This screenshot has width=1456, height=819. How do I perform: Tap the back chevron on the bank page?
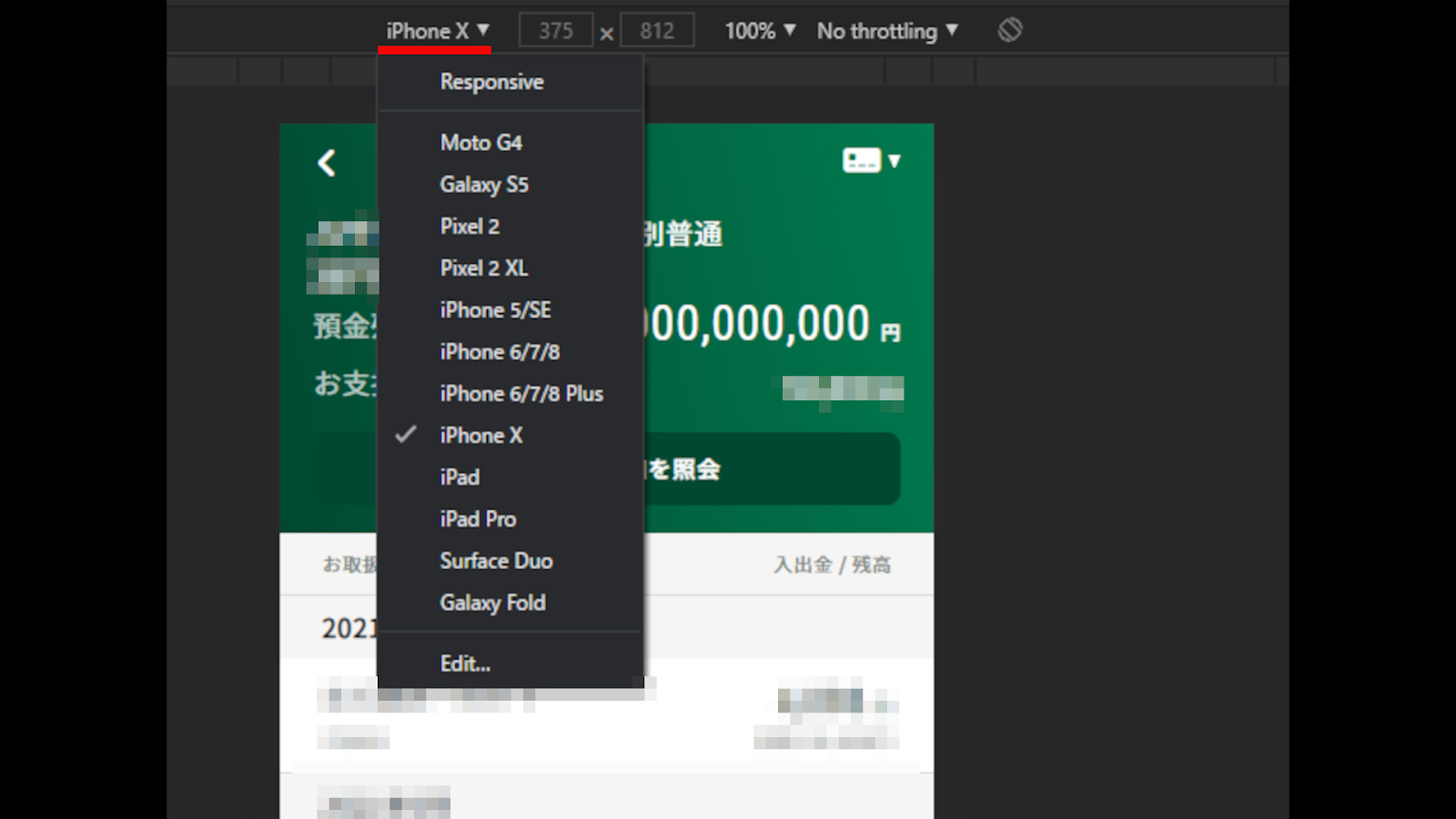(x=327, y=163)
